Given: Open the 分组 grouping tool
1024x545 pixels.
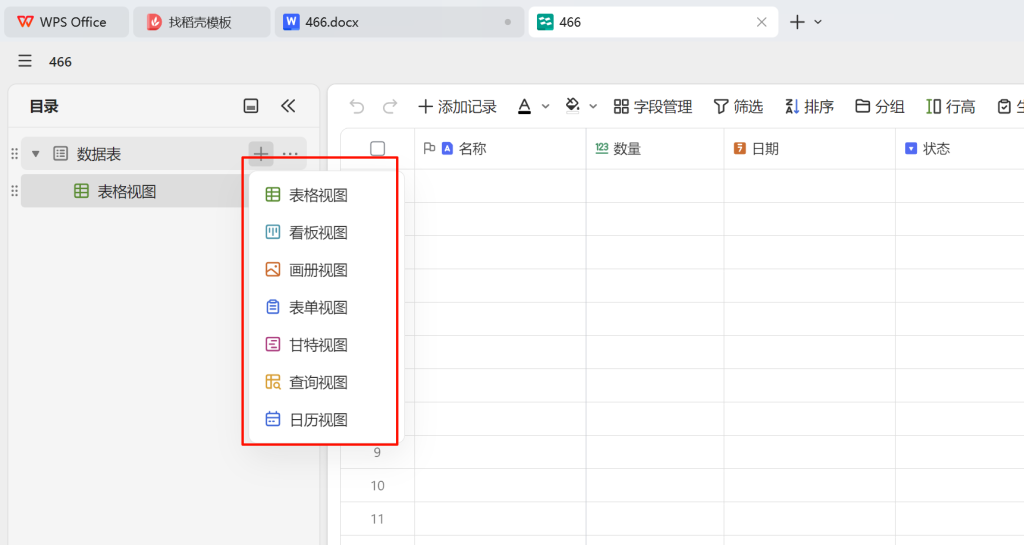Looking at the screenshot, I should click(x=880, y=106).
